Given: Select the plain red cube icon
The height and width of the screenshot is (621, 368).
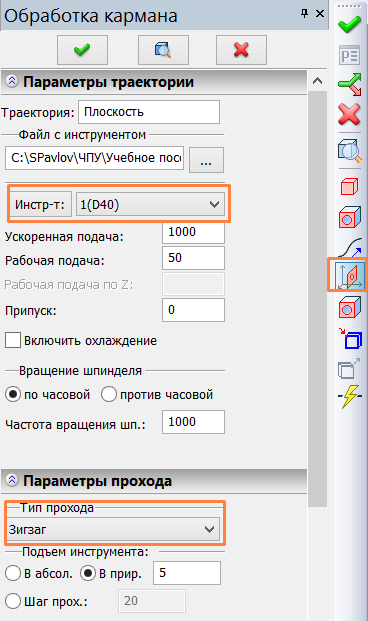Looking at the screenshot, I should click(x=349, y=186).
